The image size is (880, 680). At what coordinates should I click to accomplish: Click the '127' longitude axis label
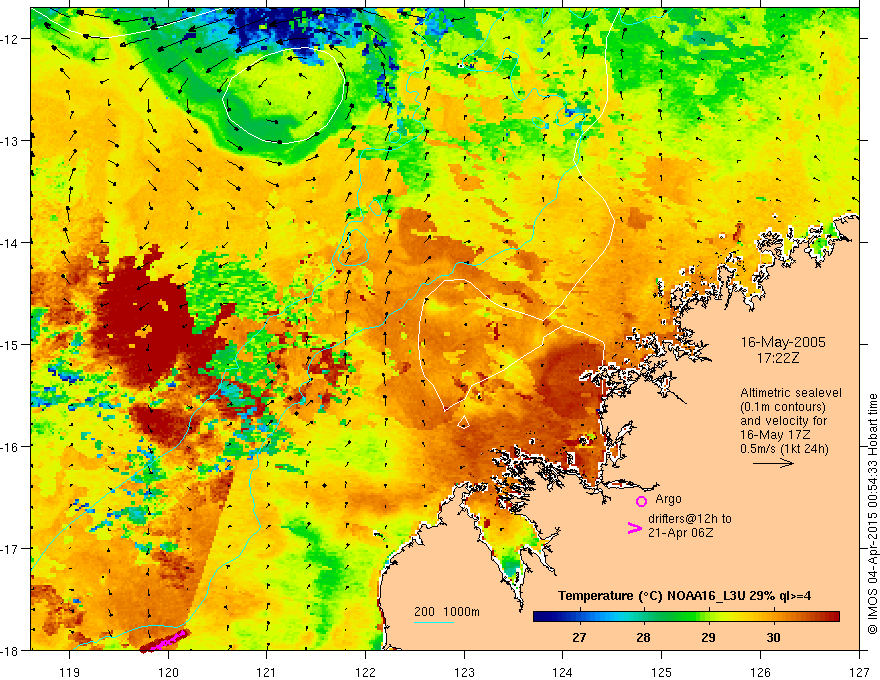859,672
